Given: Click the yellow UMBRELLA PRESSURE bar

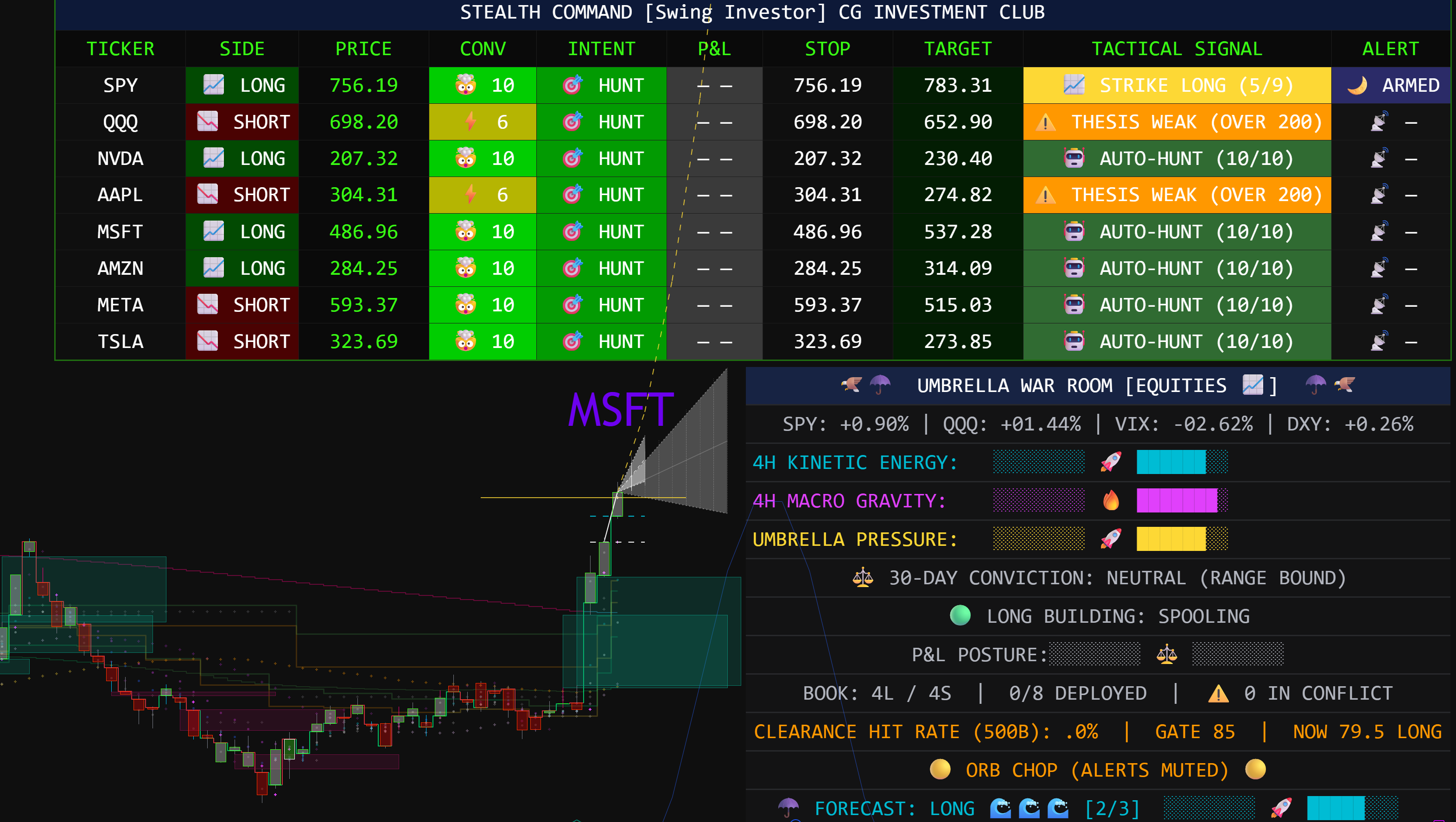Looking at the screenshot, I should point(1182,539).
